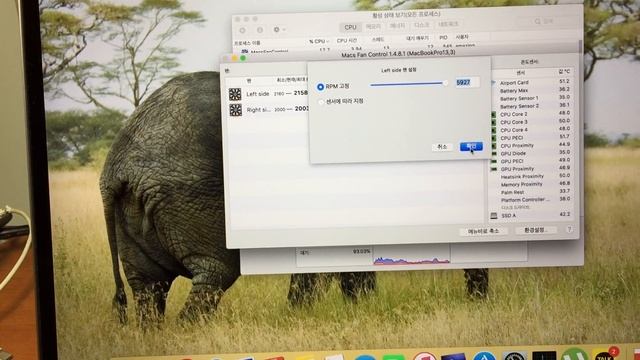The width and height of the screenshot is (640, 360).
Task: Open the App Store icon in Dock
Action: point(484,356)
